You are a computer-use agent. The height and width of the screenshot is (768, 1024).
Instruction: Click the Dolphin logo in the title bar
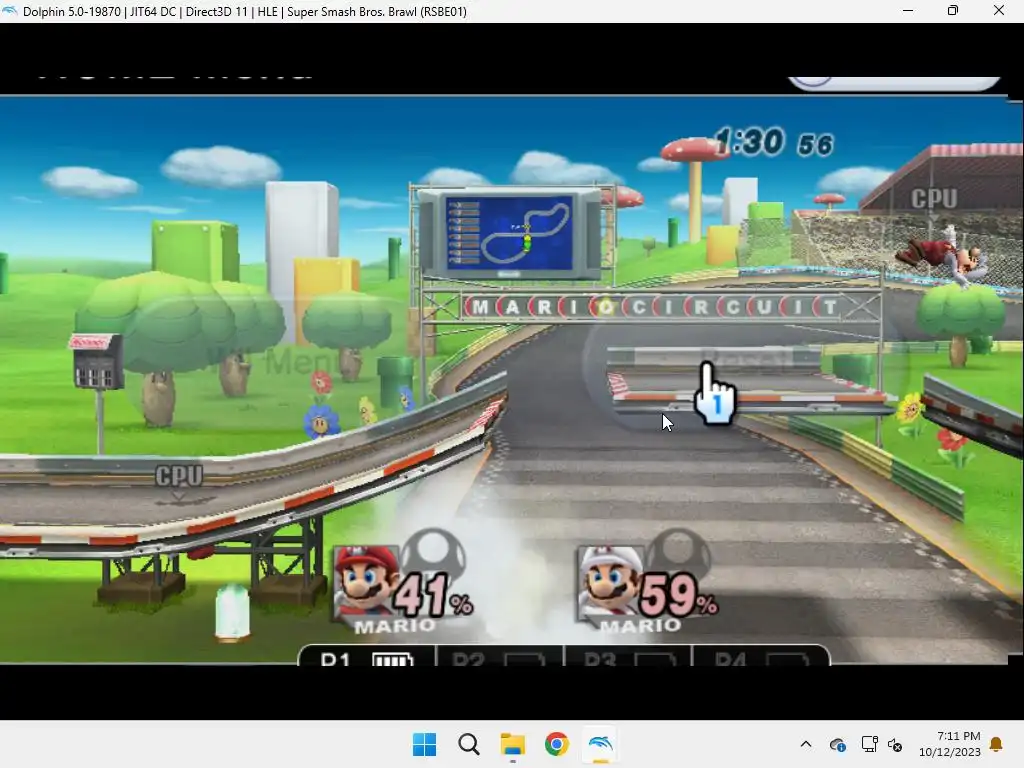coord(9,10)
